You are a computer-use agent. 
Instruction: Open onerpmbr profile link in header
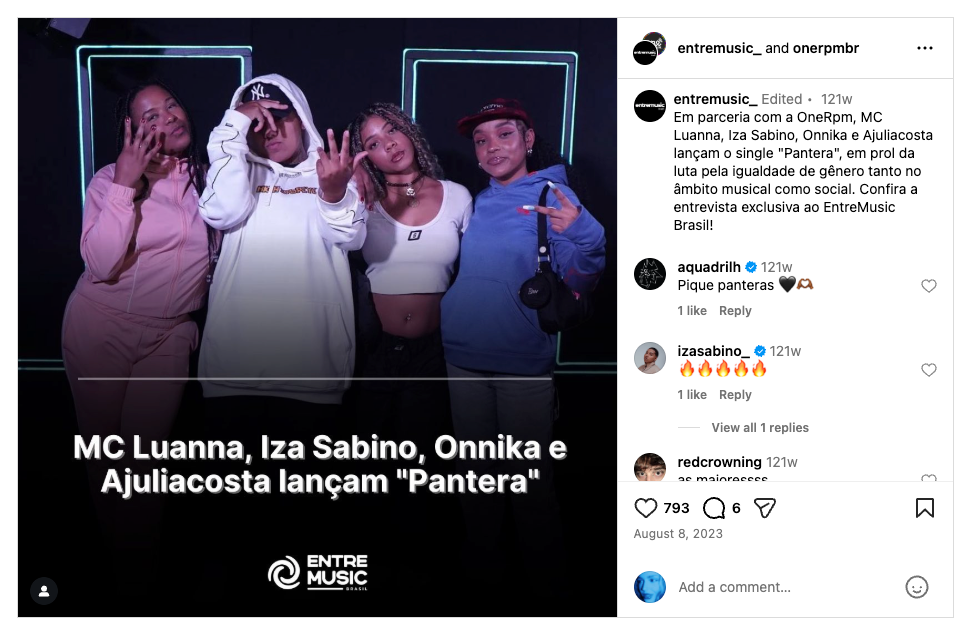pyautogui.click(x=826, y=48)
